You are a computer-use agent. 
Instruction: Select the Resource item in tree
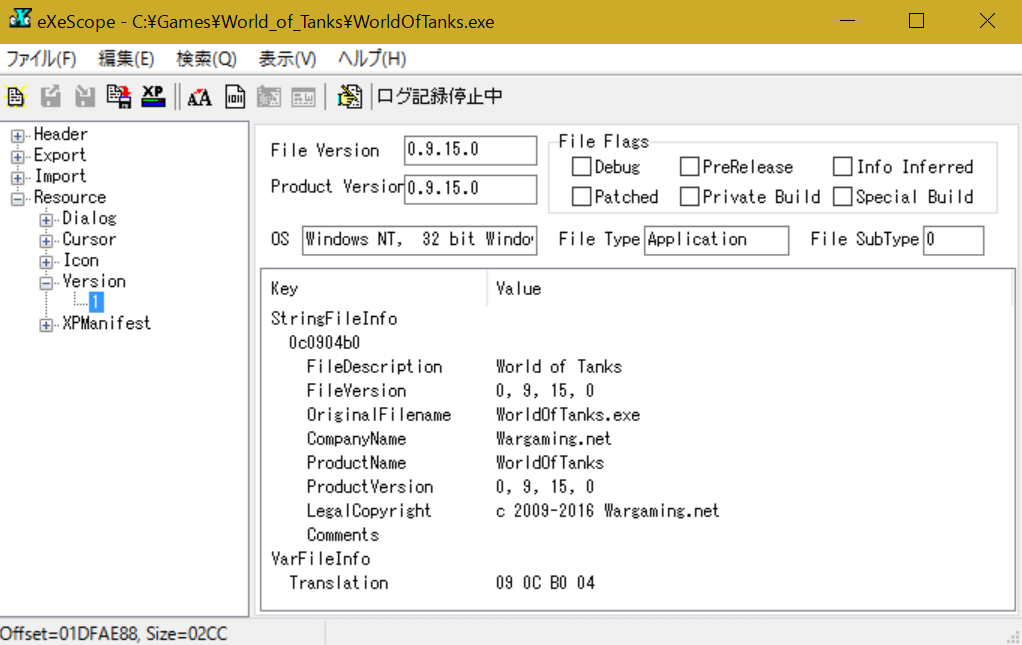[69, 197]
